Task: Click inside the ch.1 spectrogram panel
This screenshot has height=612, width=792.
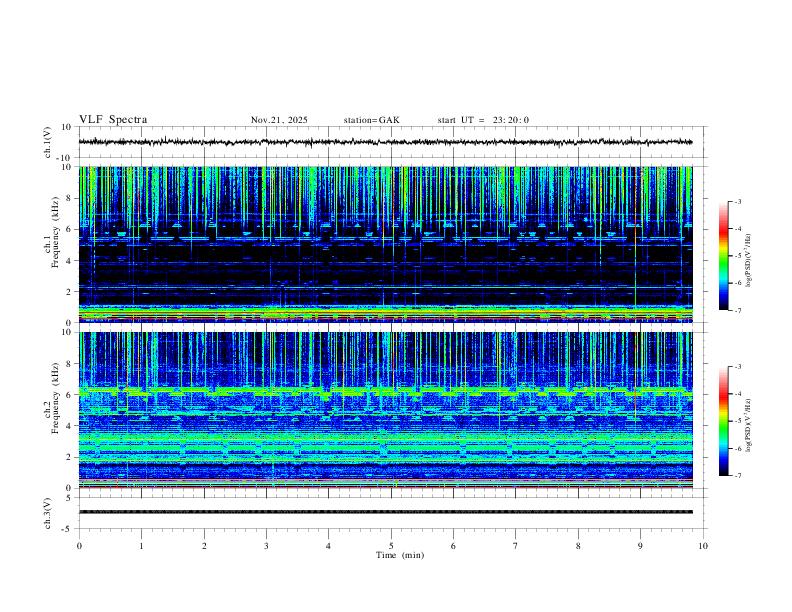Action: pyautogui.click(x=385, y=244)
